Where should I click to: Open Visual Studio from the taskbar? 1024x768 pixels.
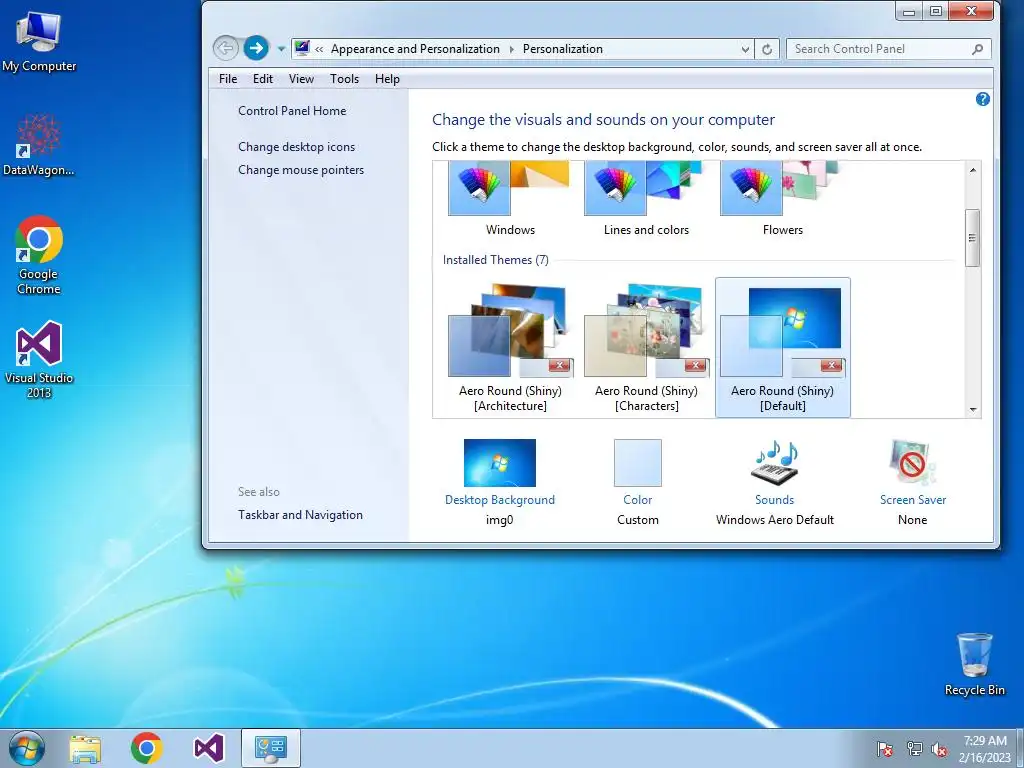click(209, 748)
